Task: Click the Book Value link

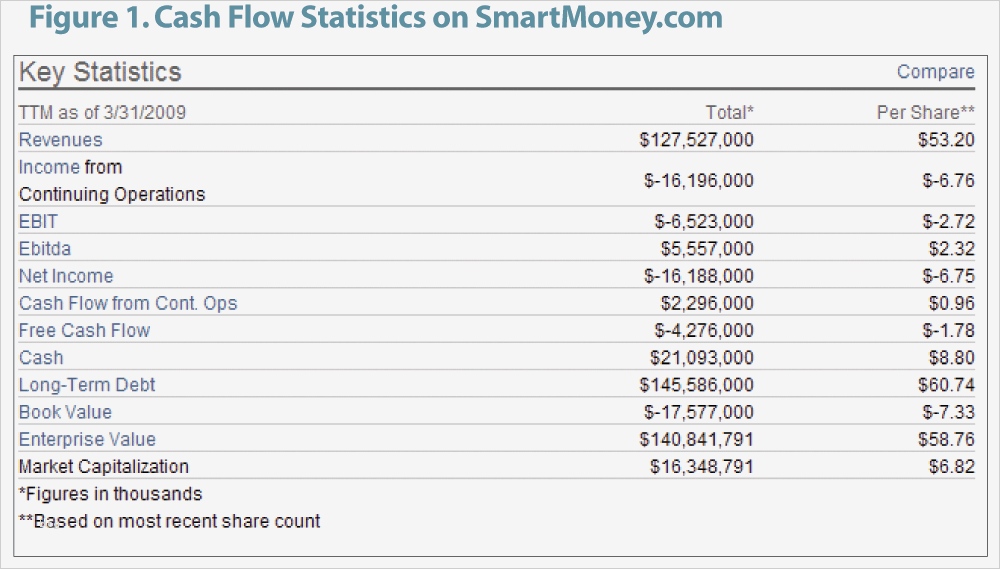Action: coord(65,412)
